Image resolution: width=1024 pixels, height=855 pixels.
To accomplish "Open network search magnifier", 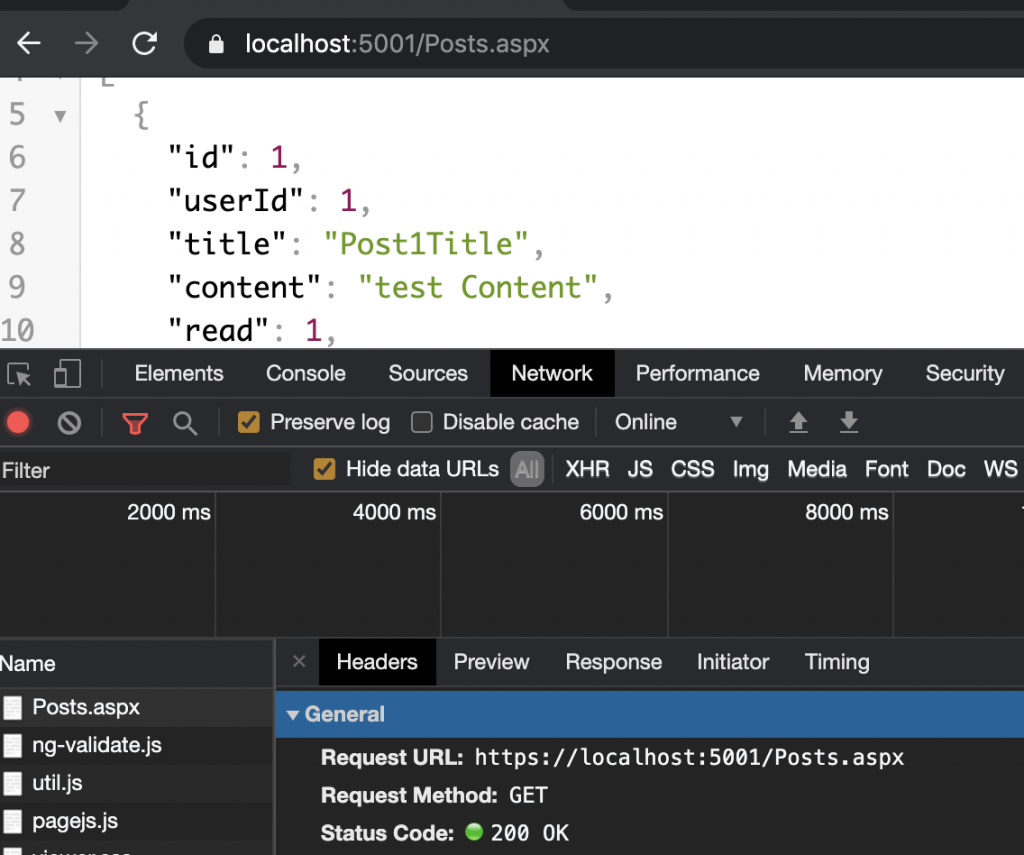I will (185, 422).
